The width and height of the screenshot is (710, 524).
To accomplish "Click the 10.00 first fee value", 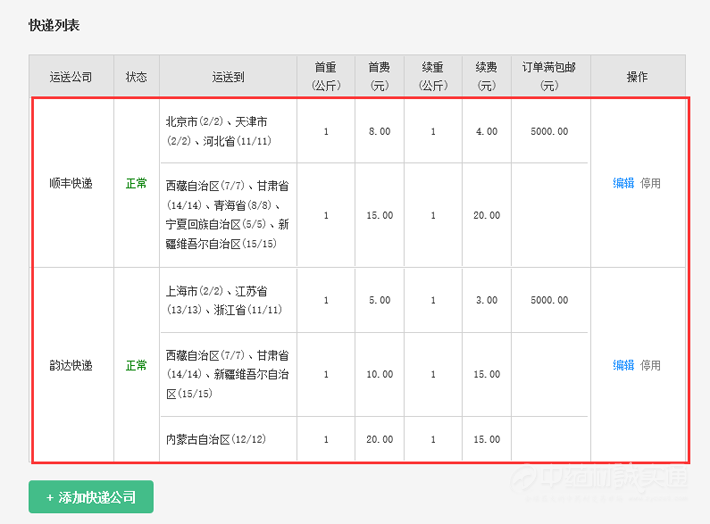I will click(379, 374).
